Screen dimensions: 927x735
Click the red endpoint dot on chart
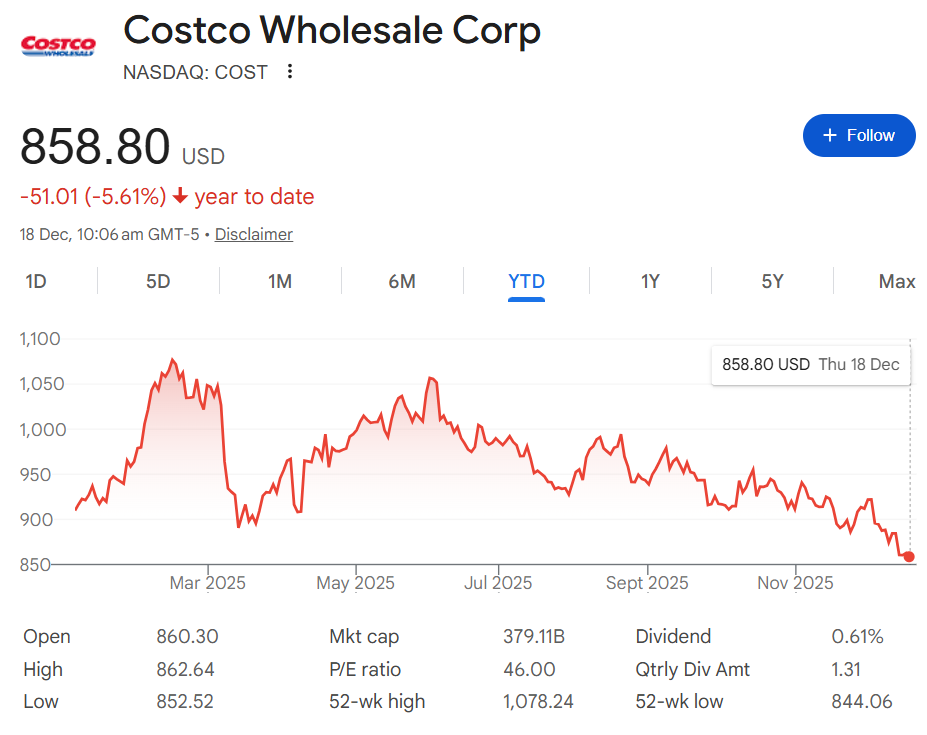click(909, 557)
